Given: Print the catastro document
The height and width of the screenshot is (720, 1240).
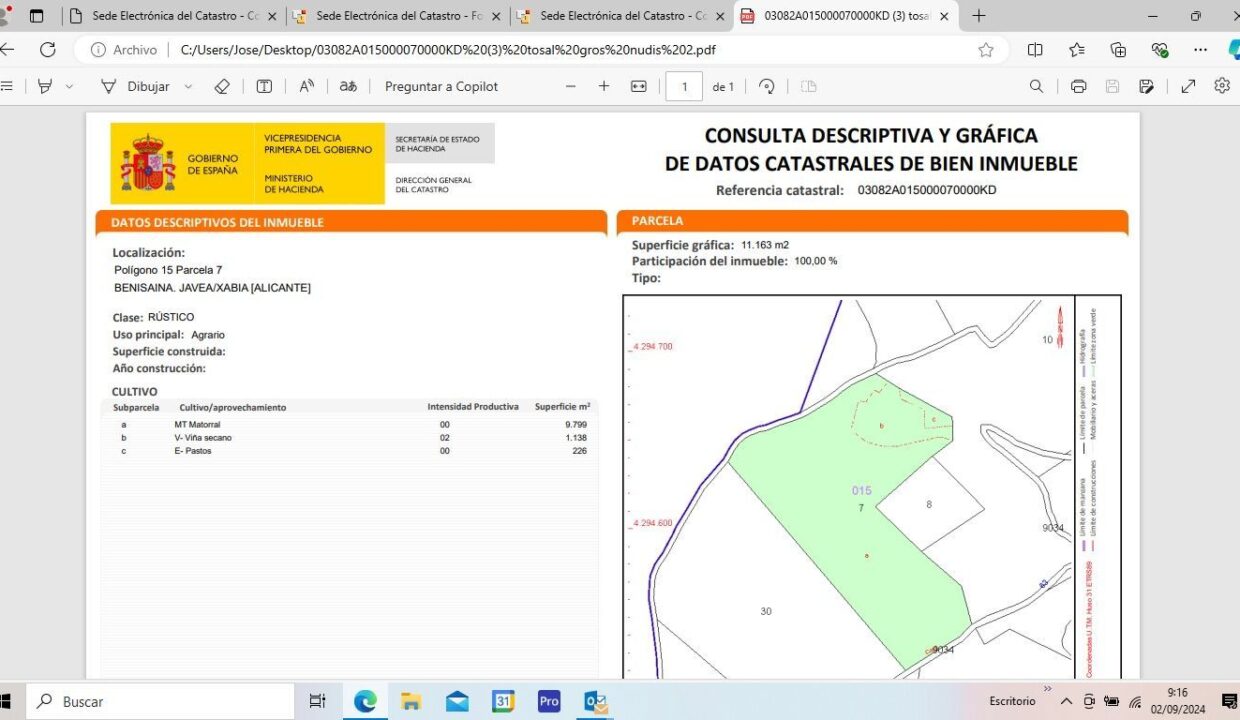Looking at the screenshot, I should [1078, 87].
